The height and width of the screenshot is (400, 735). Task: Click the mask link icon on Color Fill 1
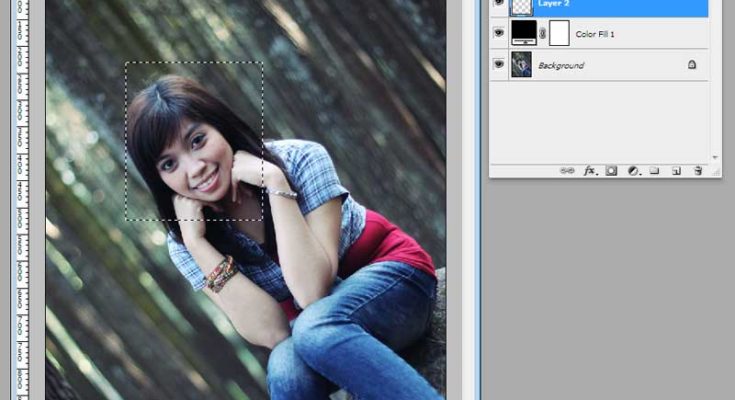coord(542,33)
